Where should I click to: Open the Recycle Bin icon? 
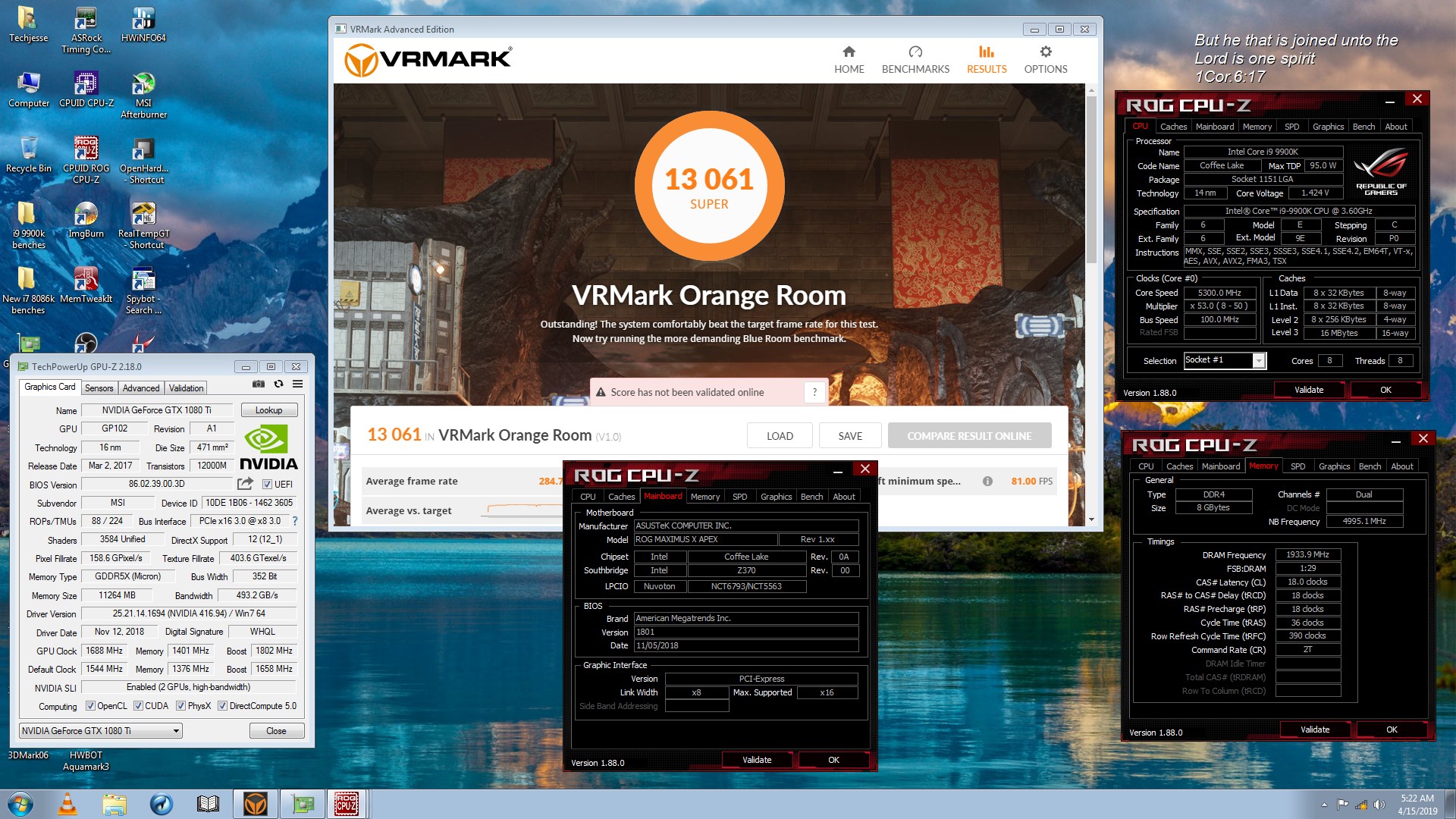tap(28, 154)
